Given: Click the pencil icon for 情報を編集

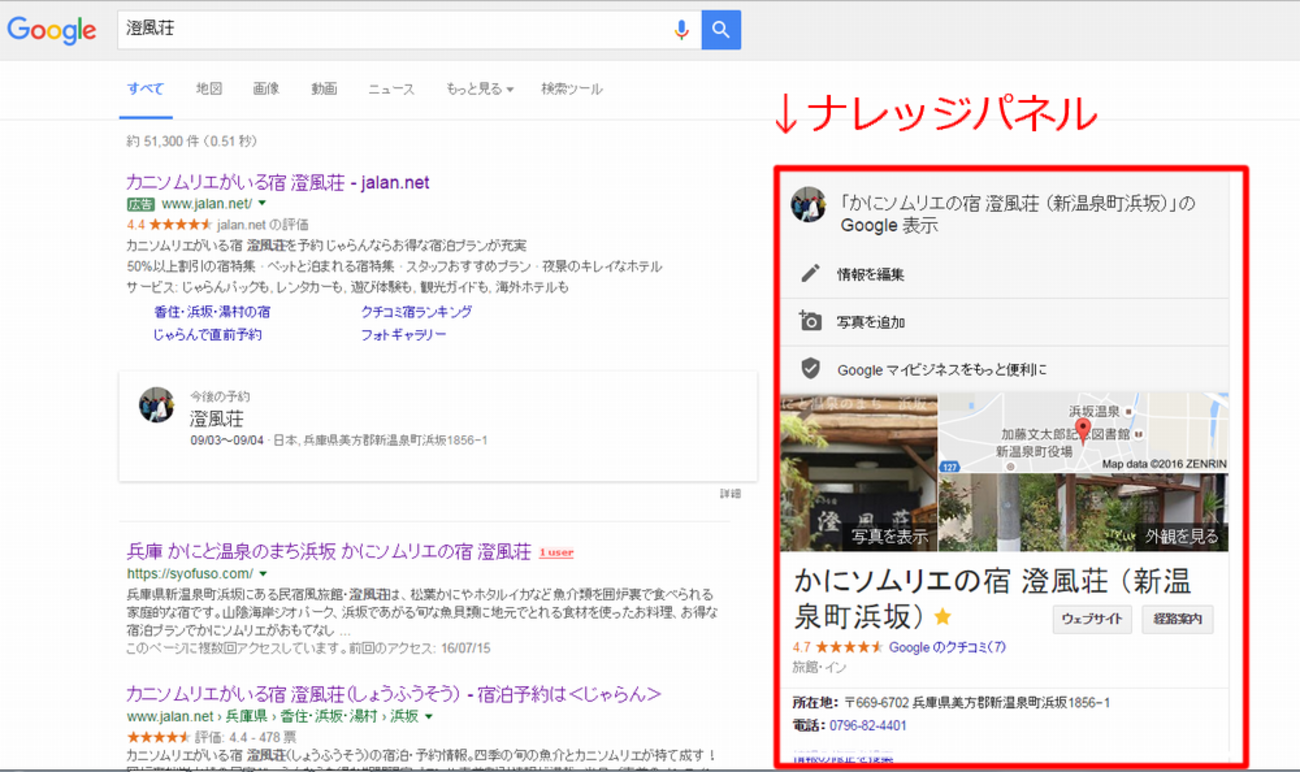Looking at the screenshot, I should pos(810,274).
